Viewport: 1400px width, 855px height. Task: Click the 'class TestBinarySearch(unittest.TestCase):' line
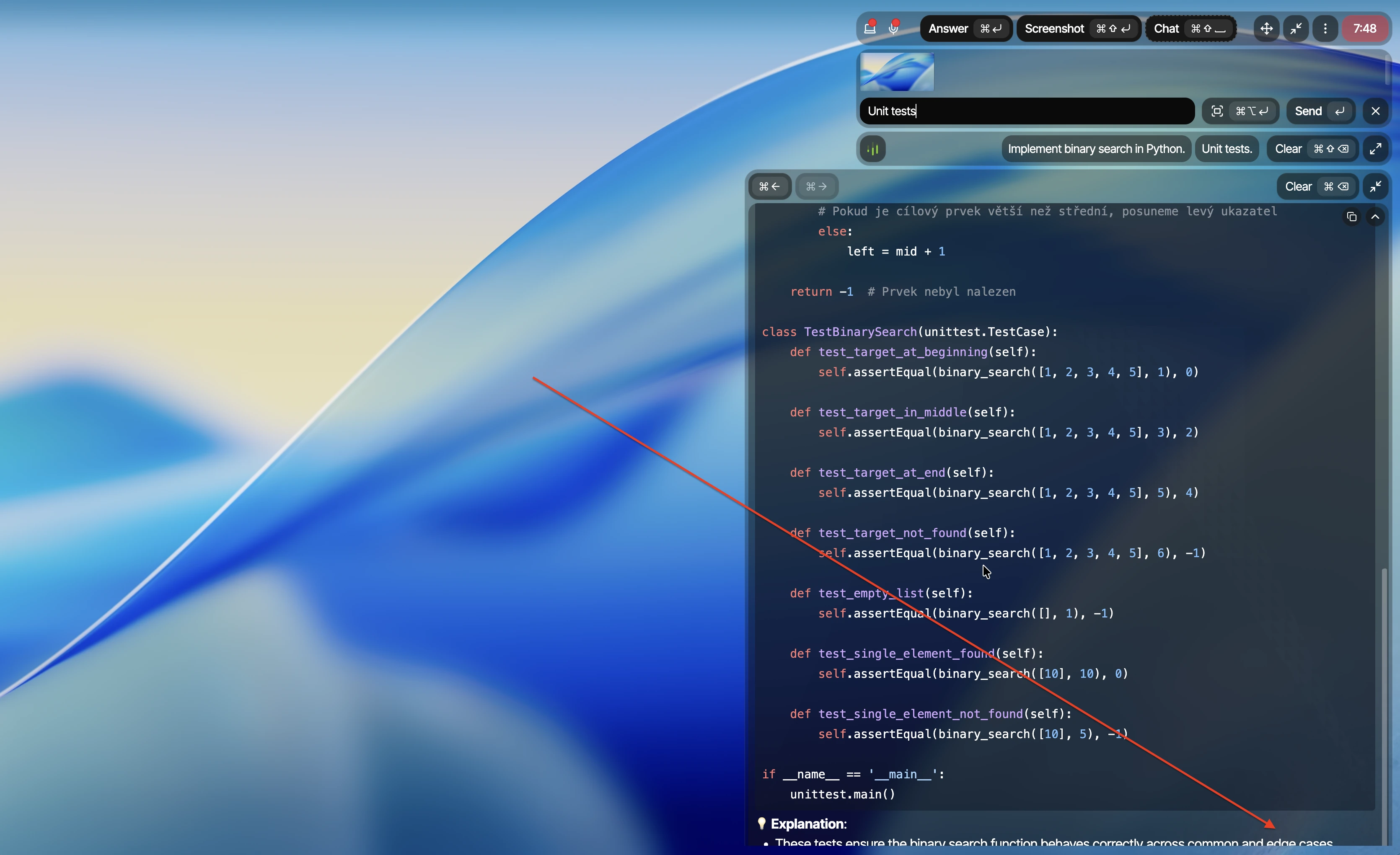[x=910, y=332]
